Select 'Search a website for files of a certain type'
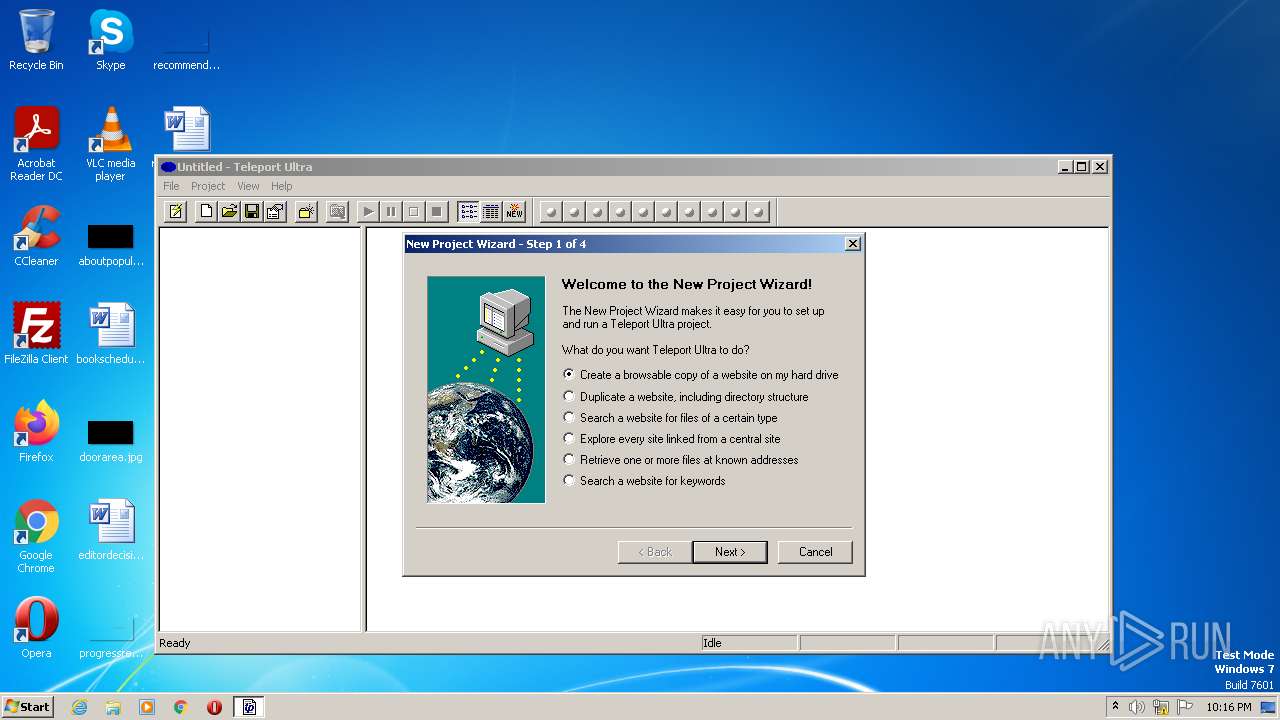 point(670,418)
